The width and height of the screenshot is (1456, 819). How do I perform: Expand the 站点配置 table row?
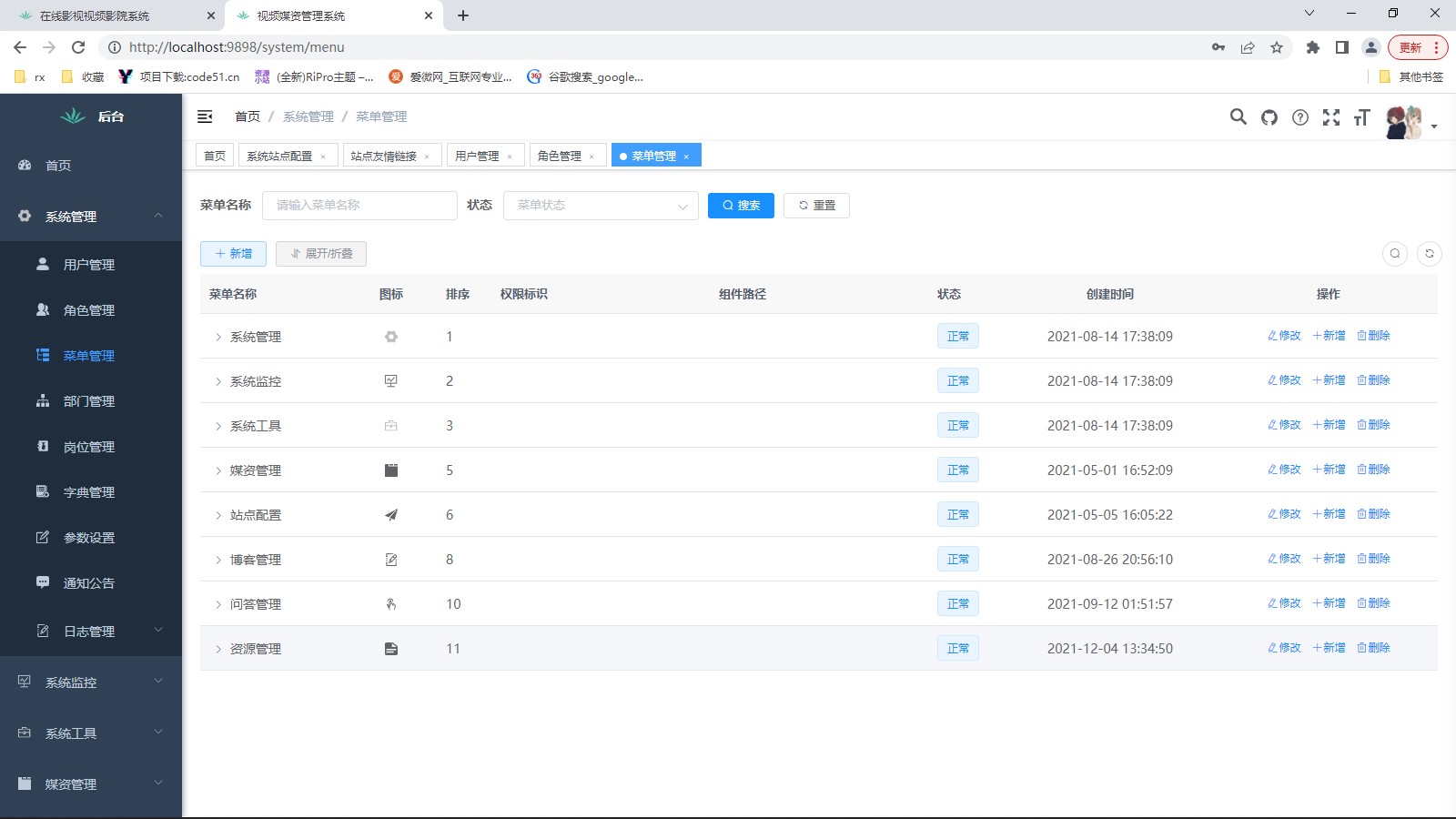pos(218,515)
